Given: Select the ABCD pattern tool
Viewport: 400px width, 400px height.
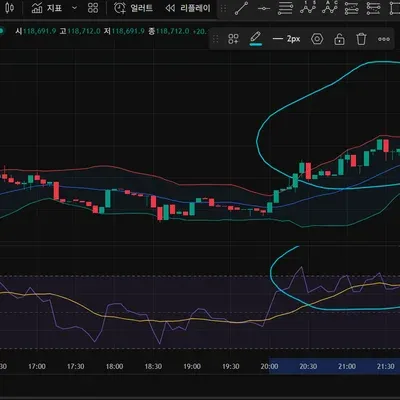Looking at the screenshot, I should point(330,8).
